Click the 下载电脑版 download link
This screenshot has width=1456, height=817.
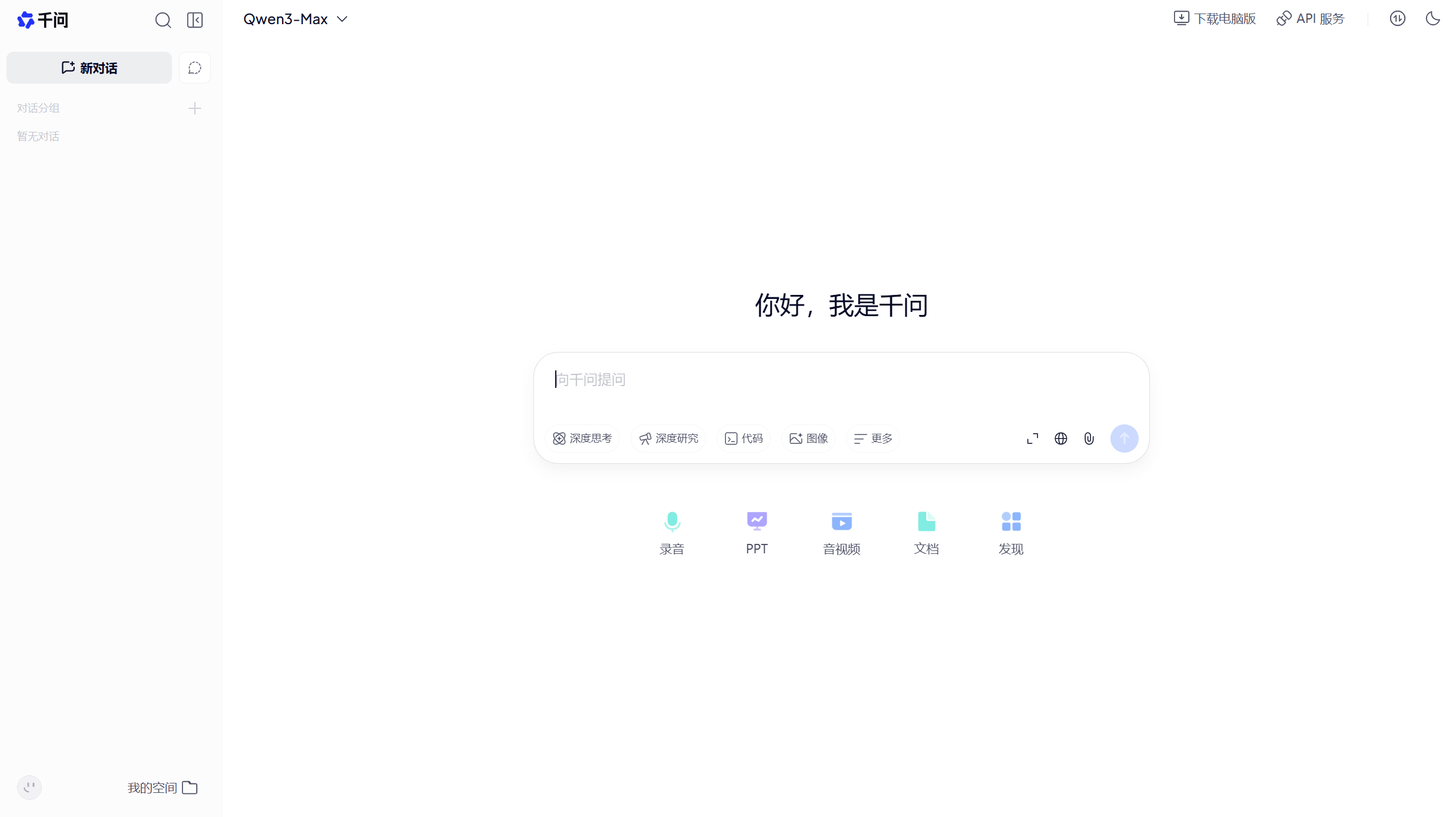point(1215,19)
